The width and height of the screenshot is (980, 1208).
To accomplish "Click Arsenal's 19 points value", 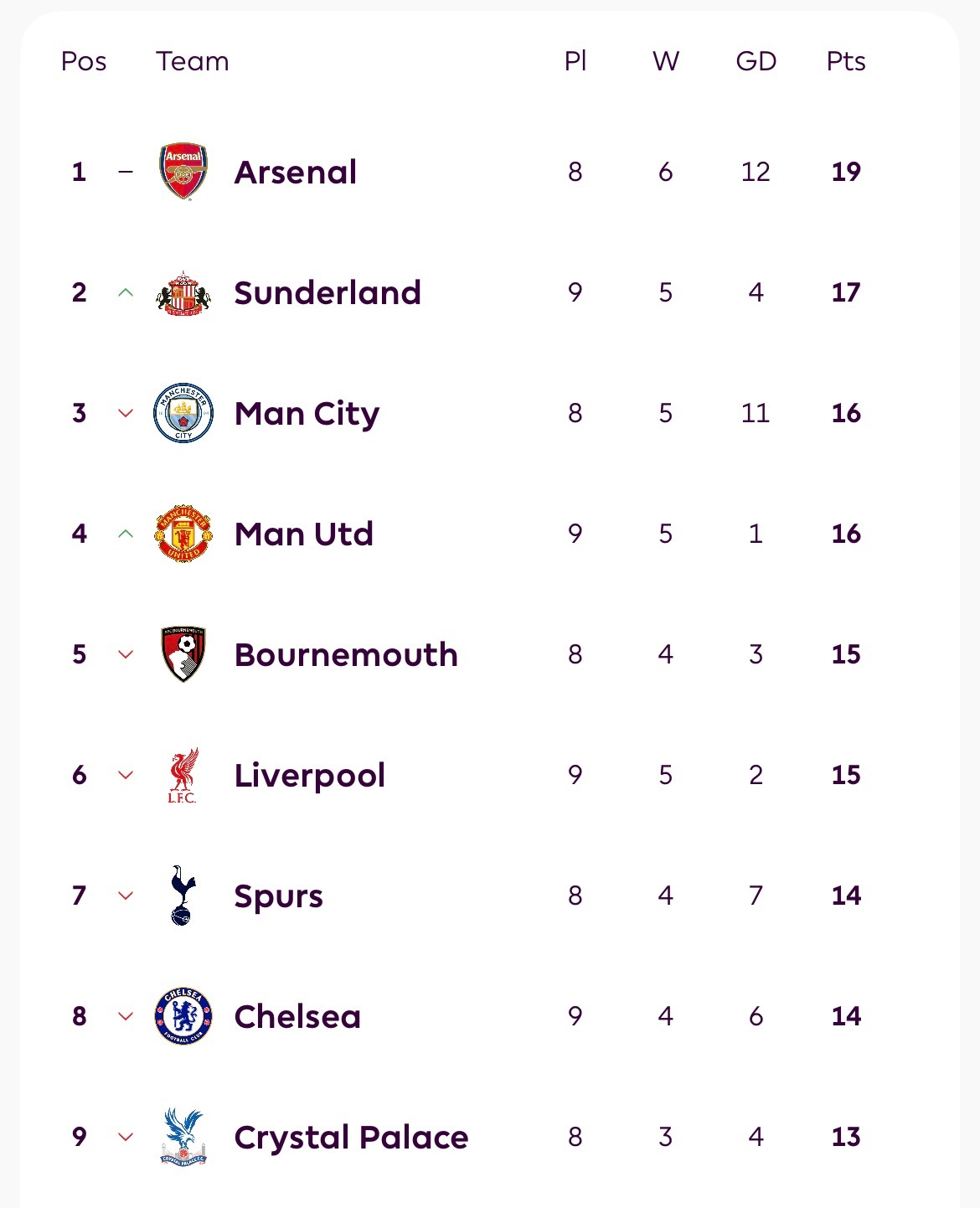I will pos(846,172).
